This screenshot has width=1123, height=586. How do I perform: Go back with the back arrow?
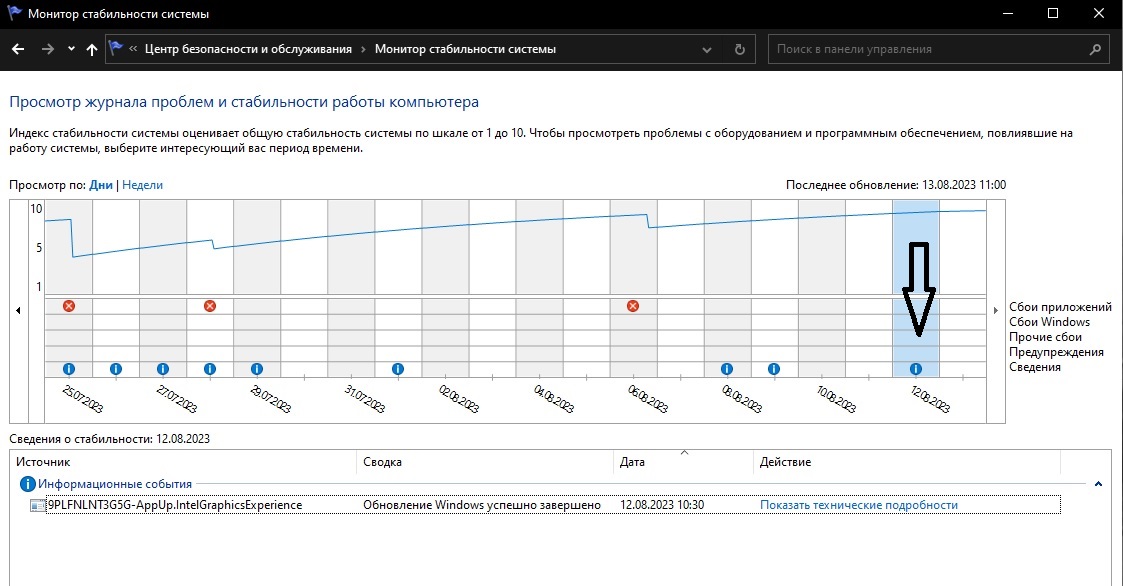pyautogui.click(x=18, y=49)
